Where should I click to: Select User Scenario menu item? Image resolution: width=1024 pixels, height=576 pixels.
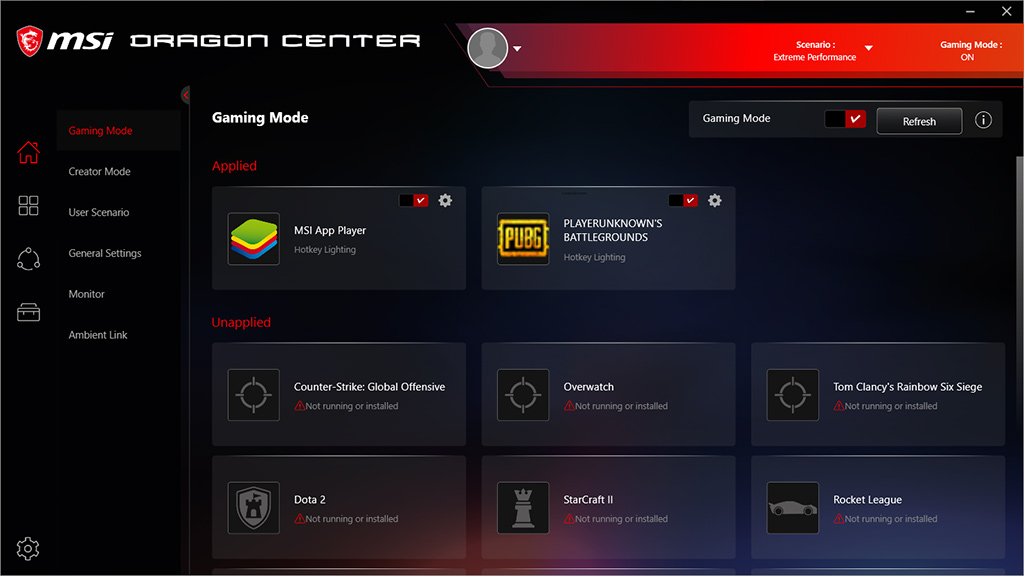tap(99, 212)
